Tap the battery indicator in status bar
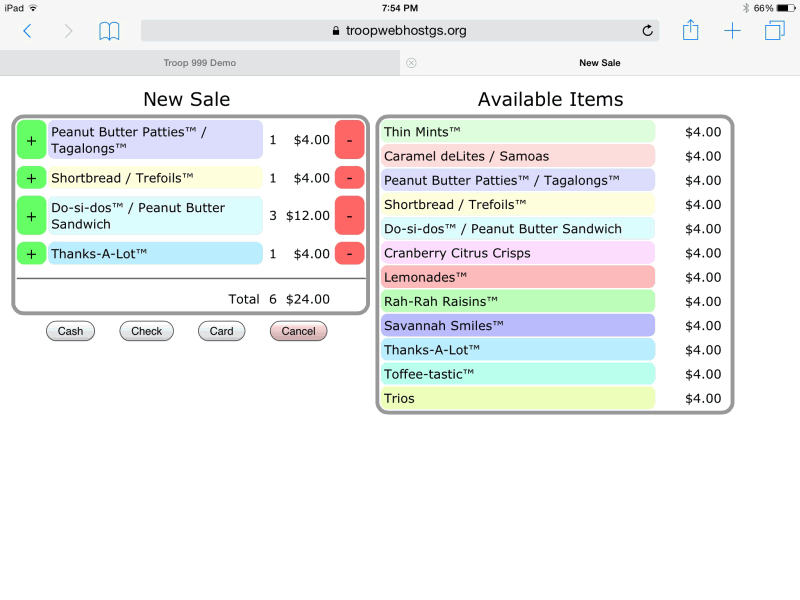 coord(786,8)
